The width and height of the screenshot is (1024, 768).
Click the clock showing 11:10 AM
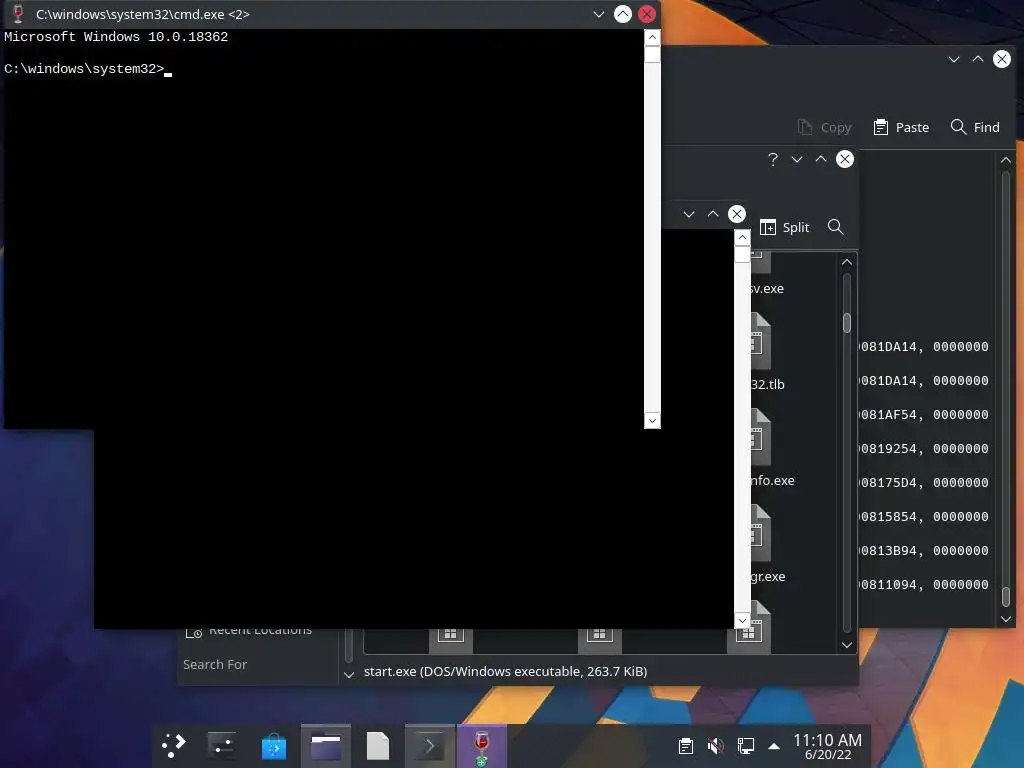click(x=827, y=740)
